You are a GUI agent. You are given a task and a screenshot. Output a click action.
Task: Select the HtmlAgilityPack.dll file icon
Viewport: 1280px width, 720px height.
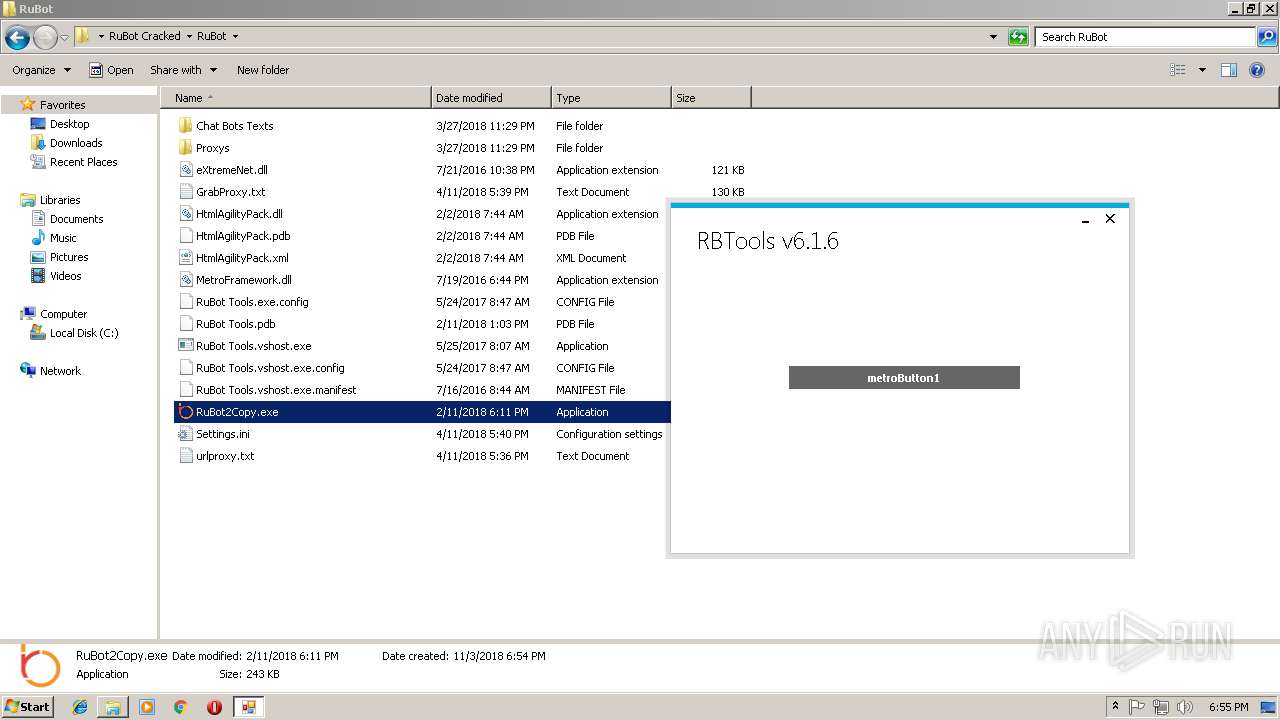click(185, 214)
